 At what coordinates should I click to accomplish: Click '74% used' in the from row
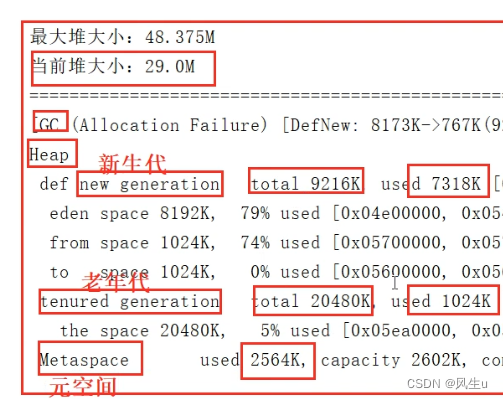click(x=280, y=243)
